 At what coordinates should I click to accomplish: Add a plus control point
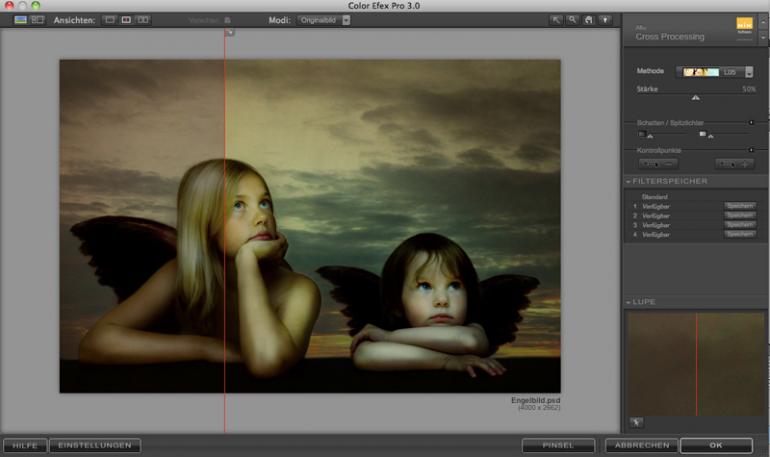pyautogui.click(x=735, y=164)
